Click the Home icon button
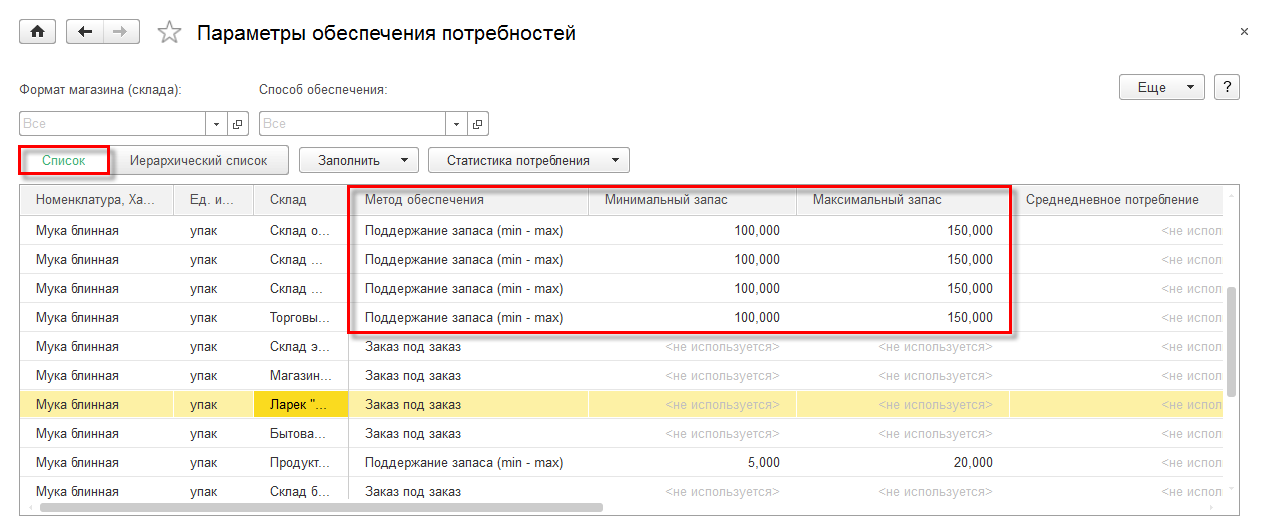The height and width of the screenshot is (530, 1266). click(x=38, y=32)
